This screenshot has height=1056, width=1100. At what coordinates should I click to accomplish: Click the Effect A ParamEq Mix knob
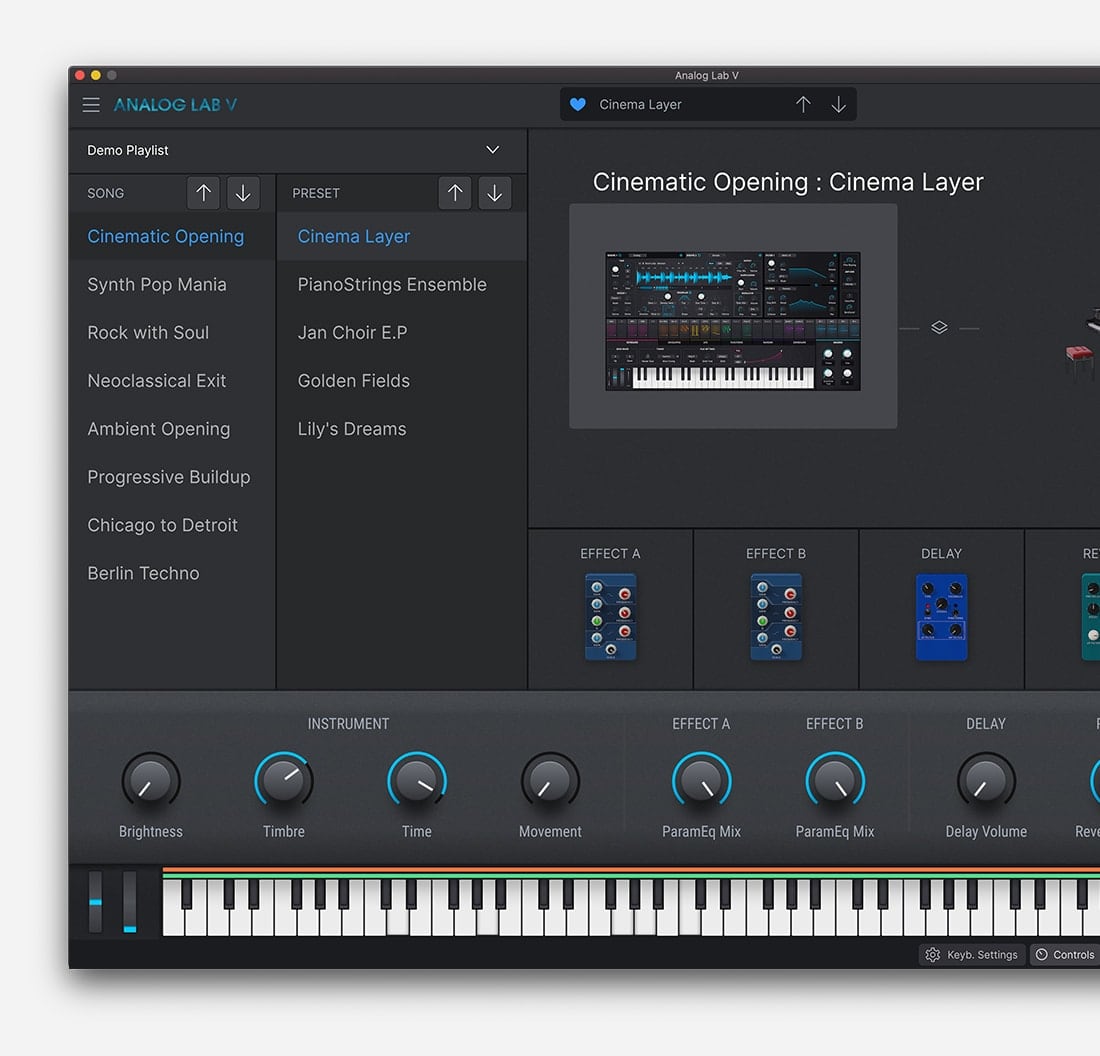tap(702, 781)
